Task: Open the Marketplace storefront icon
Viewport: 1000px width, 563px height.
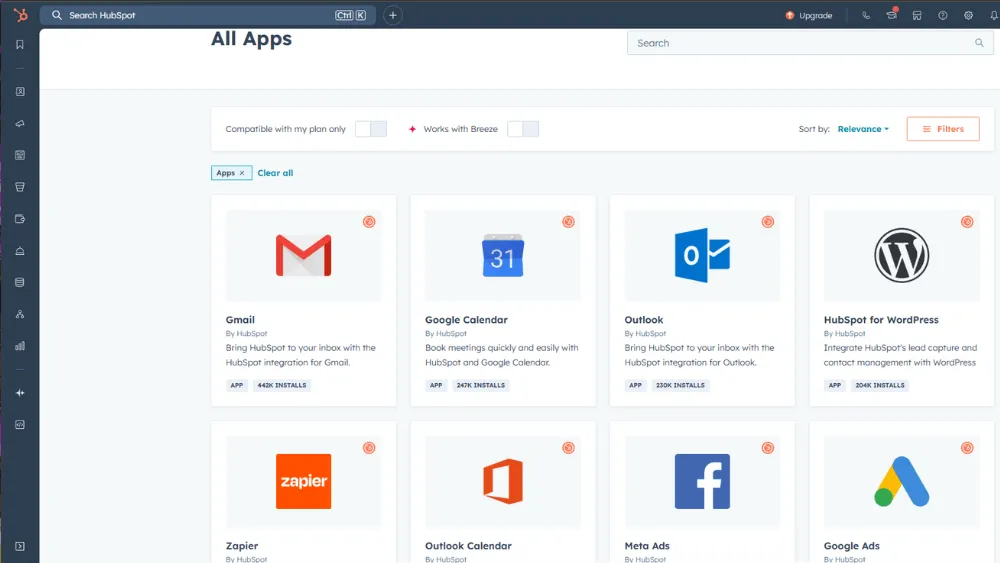Action: click(x=917, y=15)
